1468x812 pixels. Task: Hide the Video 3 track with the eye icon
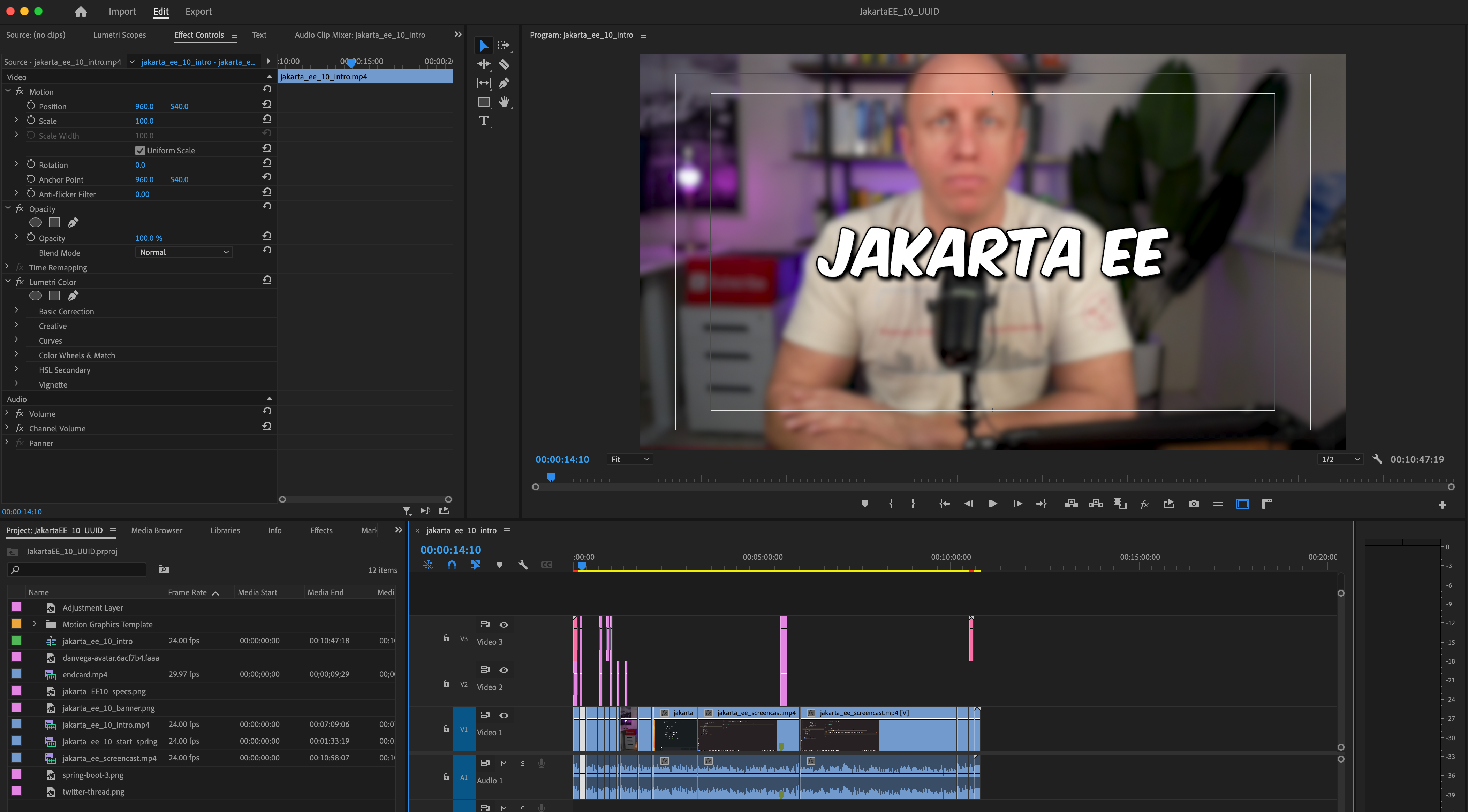point(504,625)
